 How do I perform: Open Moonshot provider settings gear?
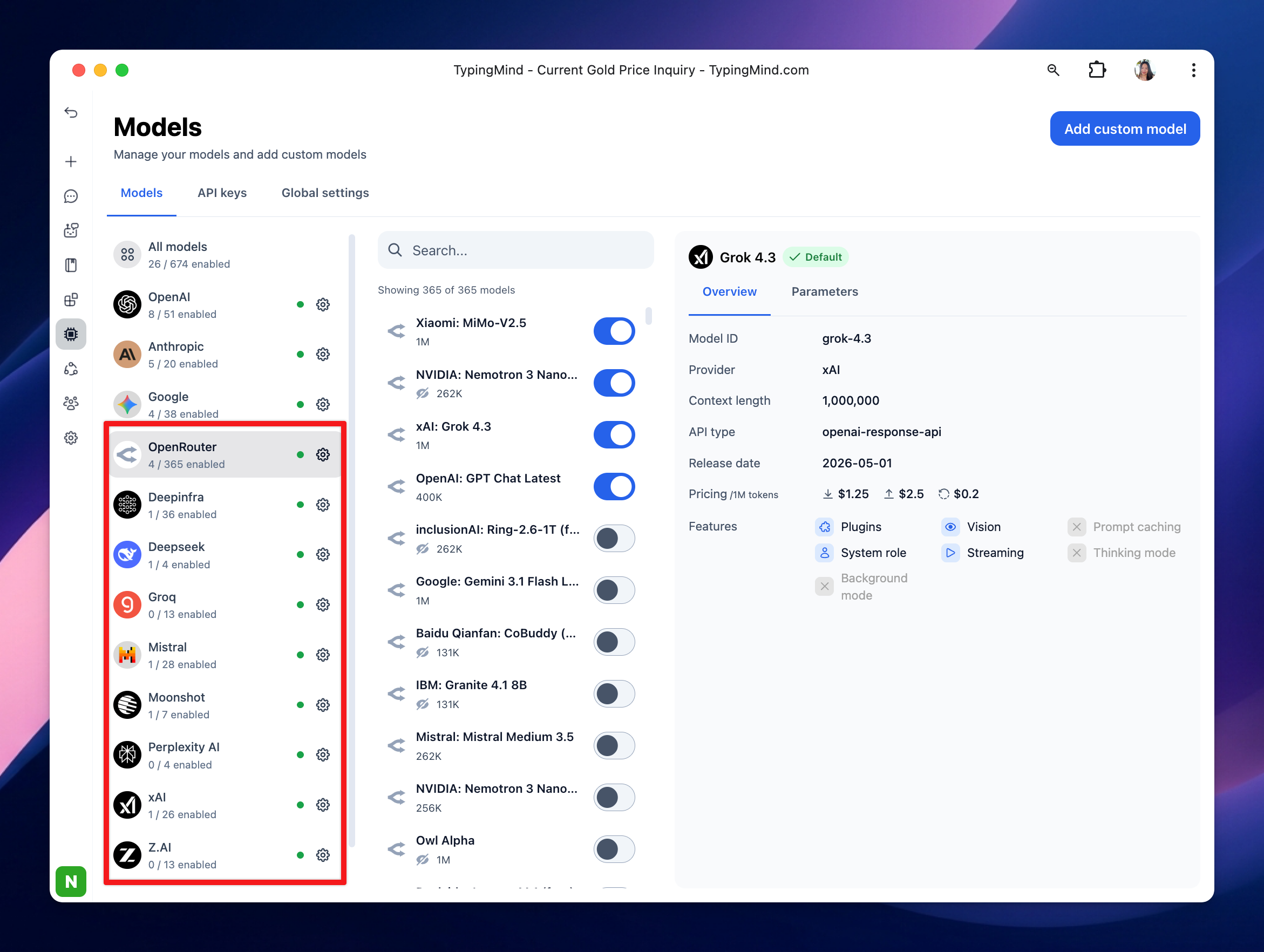(x=323, y=705)
